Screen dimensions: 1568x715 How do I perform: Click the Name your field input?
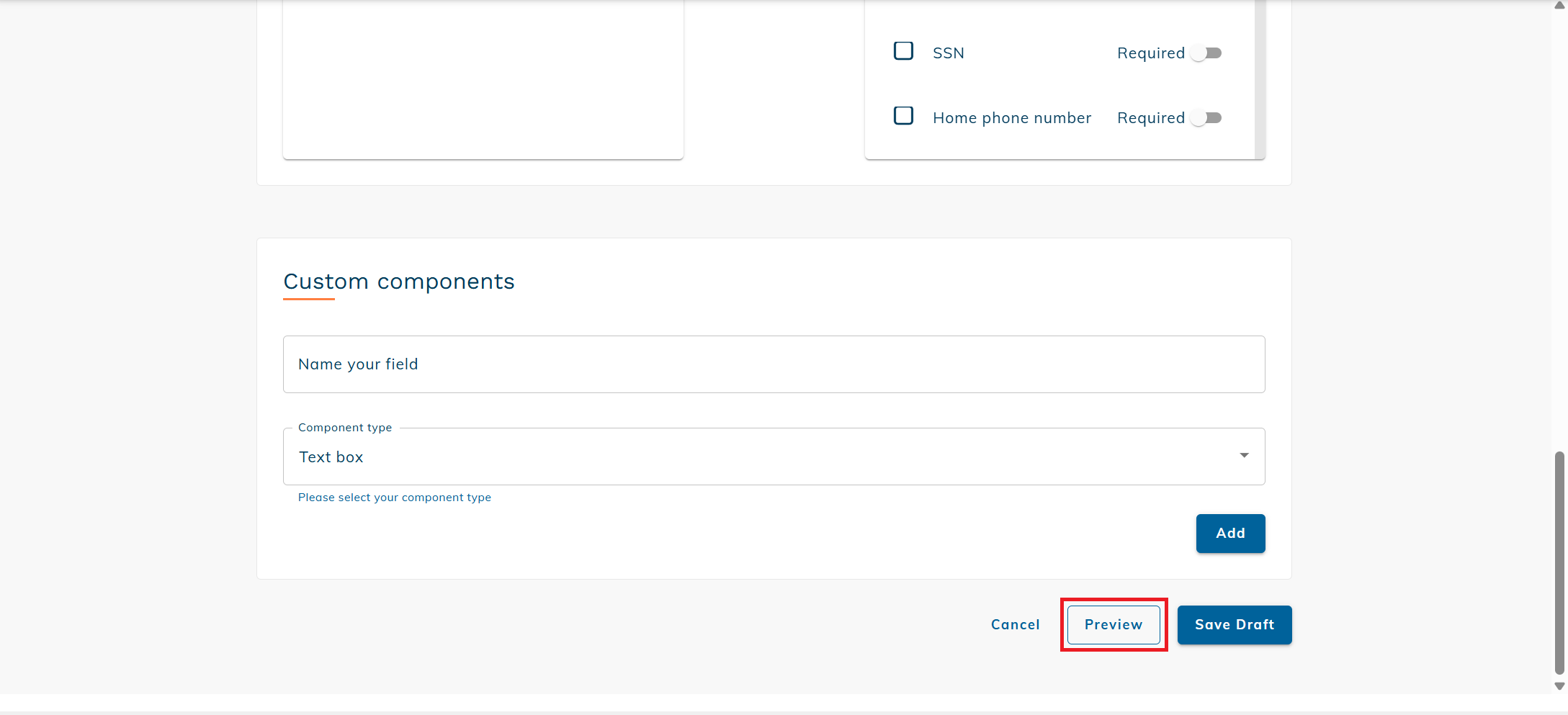pyautogui.click(x=774, y=364)
